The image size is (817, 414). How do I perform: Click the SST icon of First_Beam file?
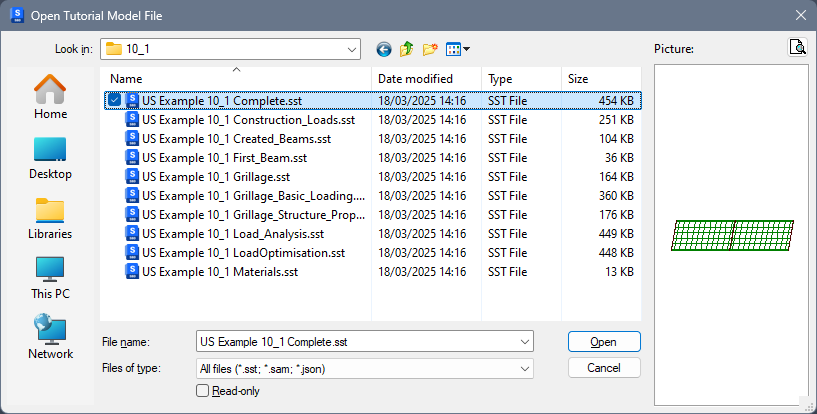(132, 158)
